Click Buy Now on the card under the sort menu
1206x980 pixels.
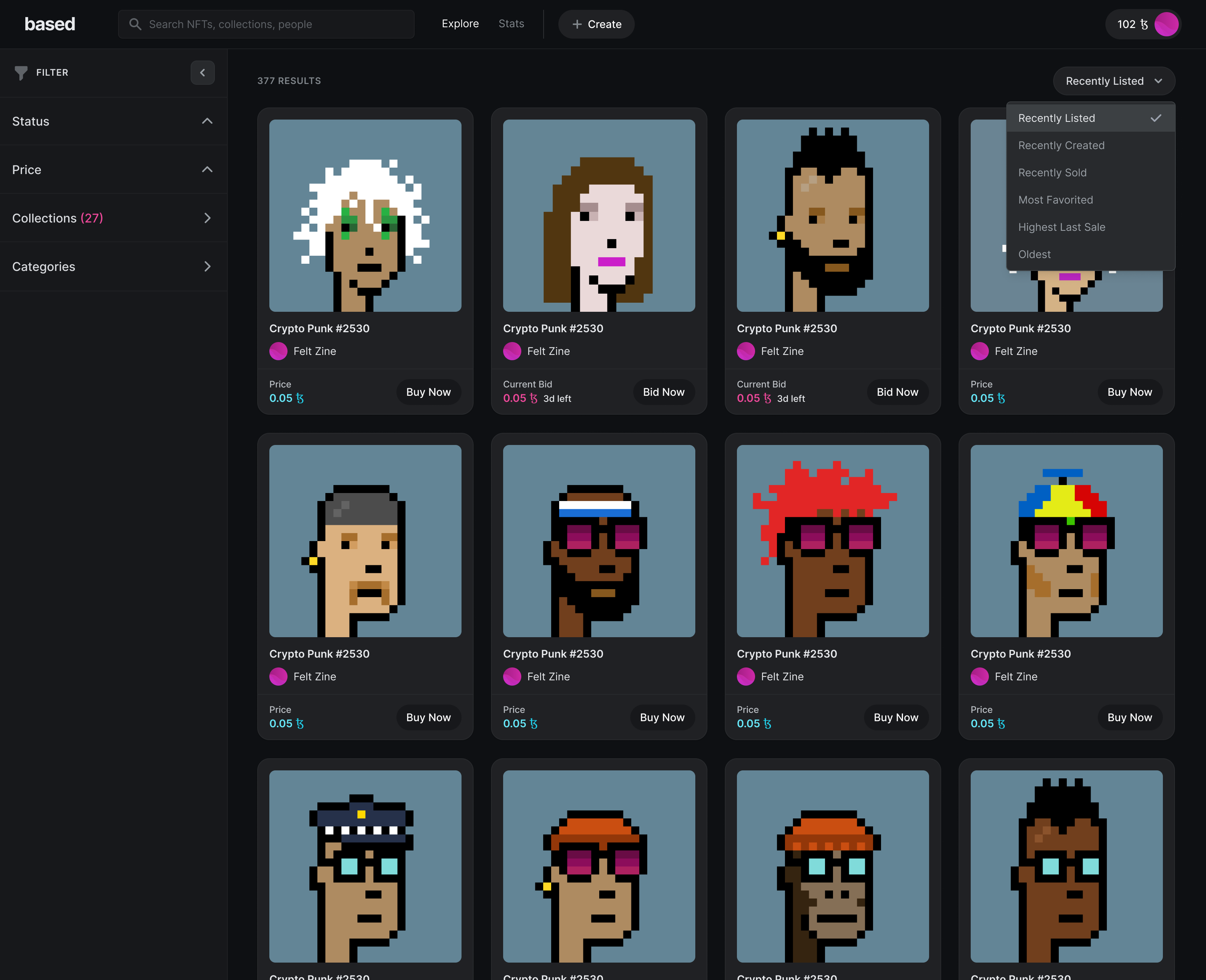pos(1129,392)
